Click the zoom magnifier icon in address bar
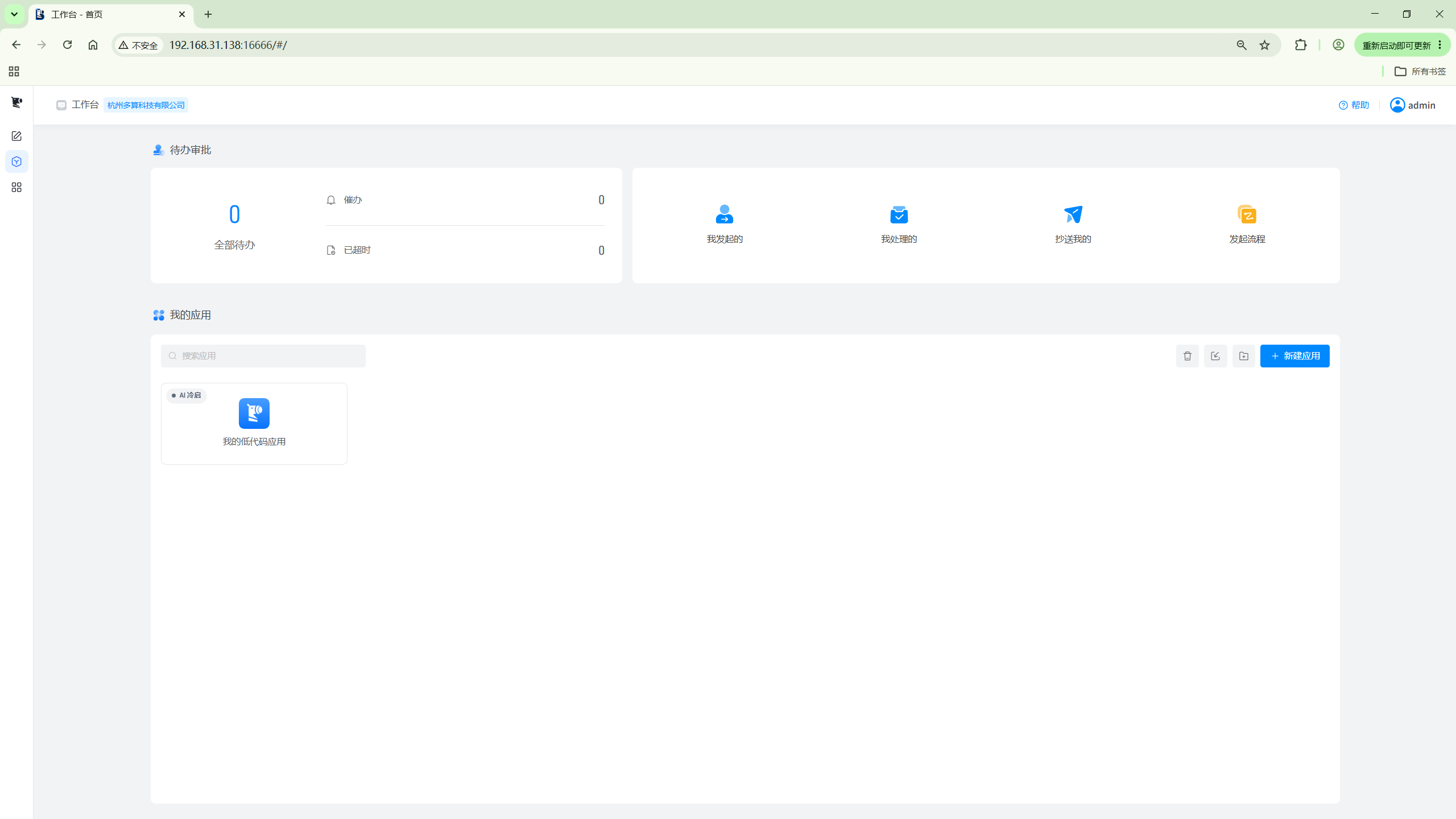Screen dimensions: 1456x819 (x=1242, y=45)
